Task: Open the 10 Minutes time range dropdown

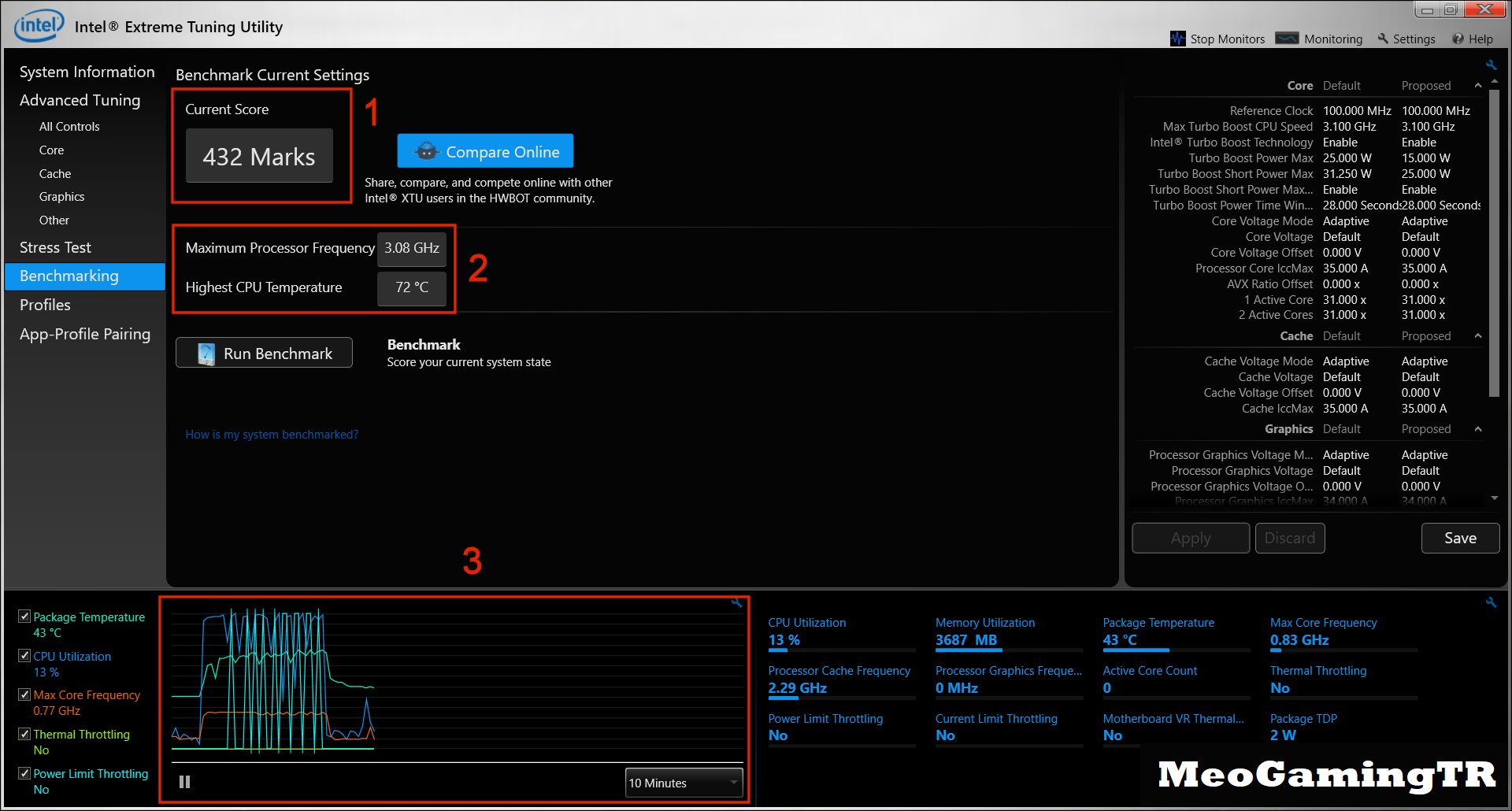Action: tap(684, 783)
